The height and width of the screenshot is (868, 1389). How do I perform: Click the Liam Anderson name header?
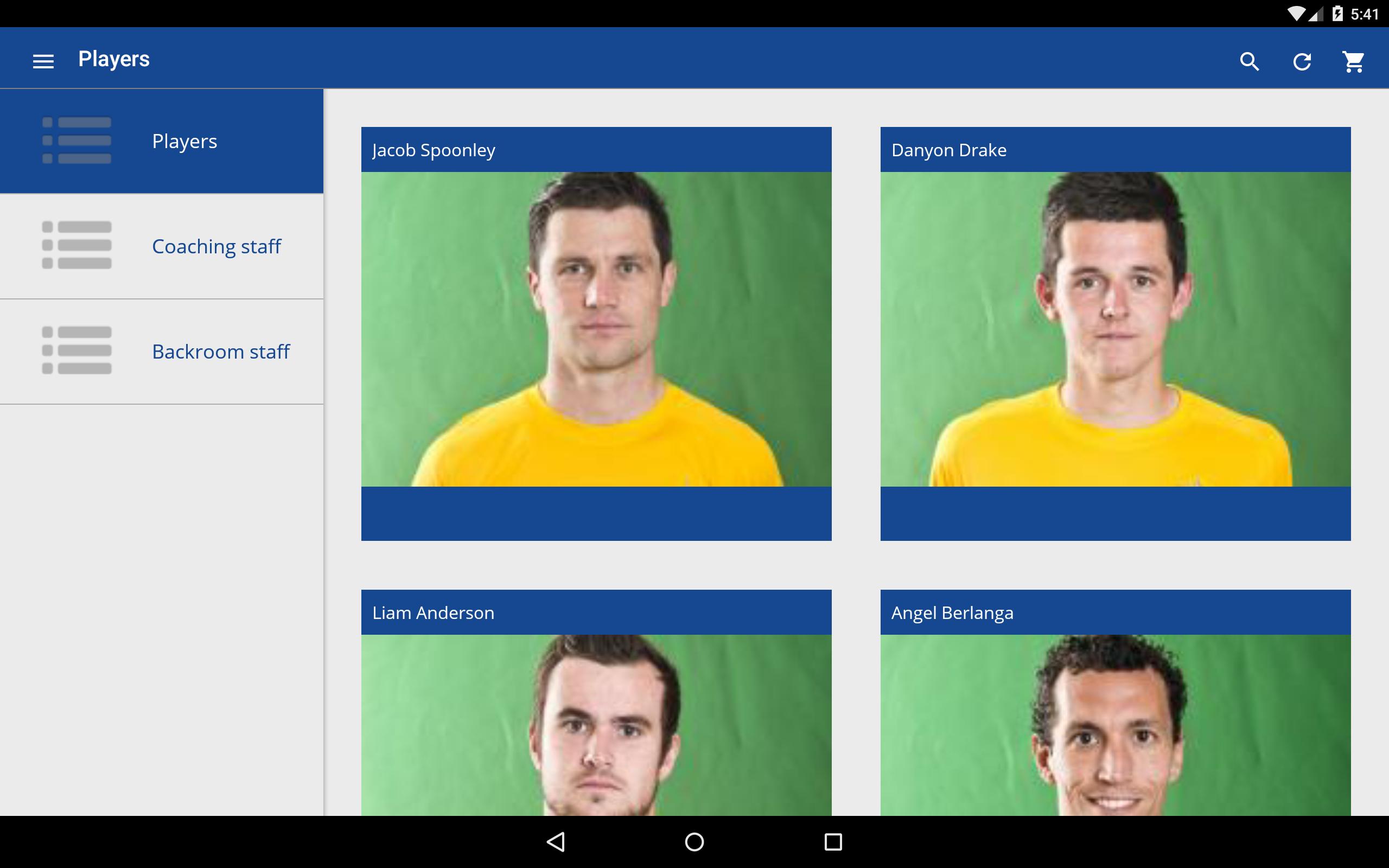click(x=596, y=612)
